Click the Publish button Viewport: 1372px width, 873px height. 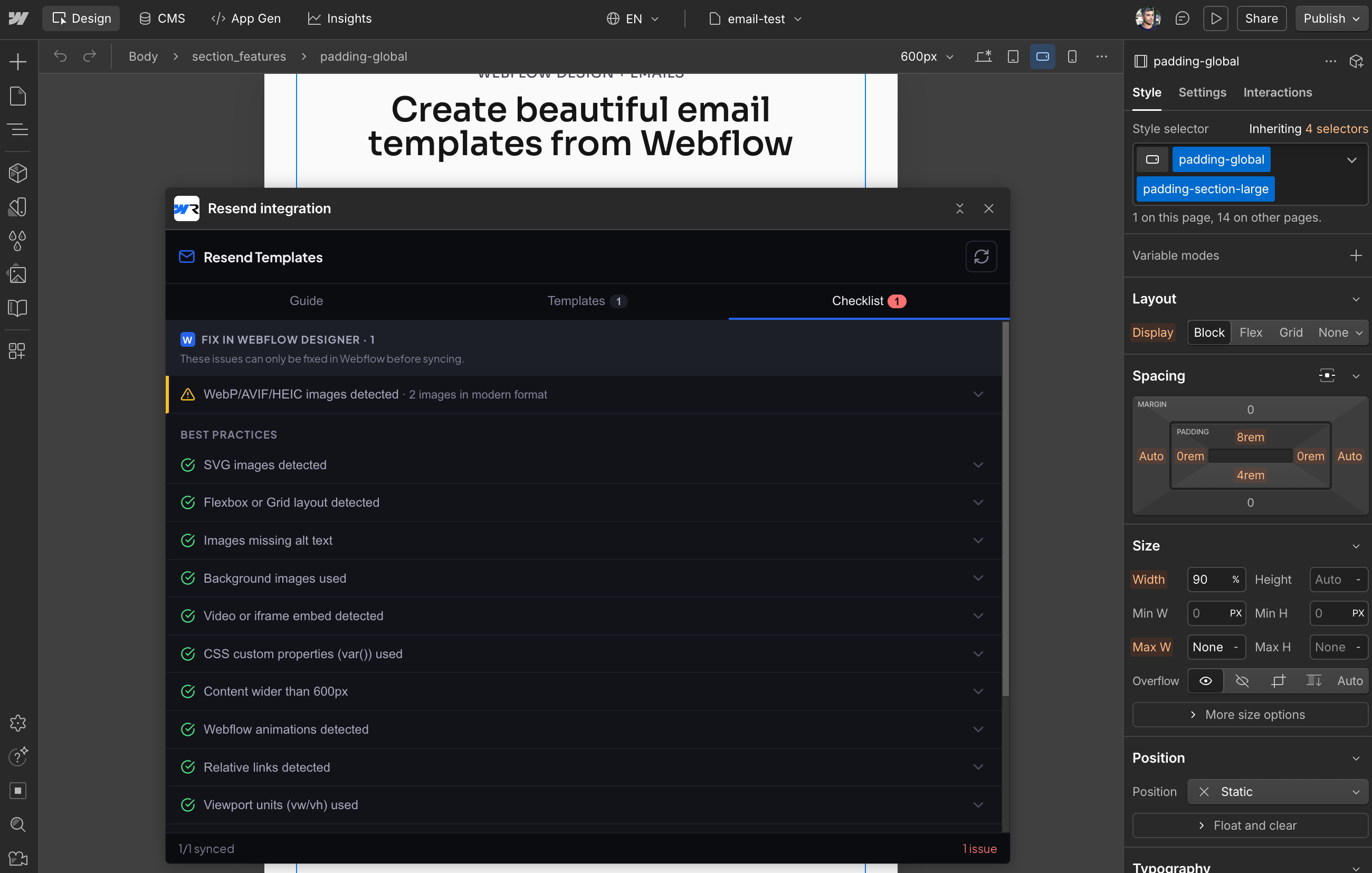click(1331, 19)
